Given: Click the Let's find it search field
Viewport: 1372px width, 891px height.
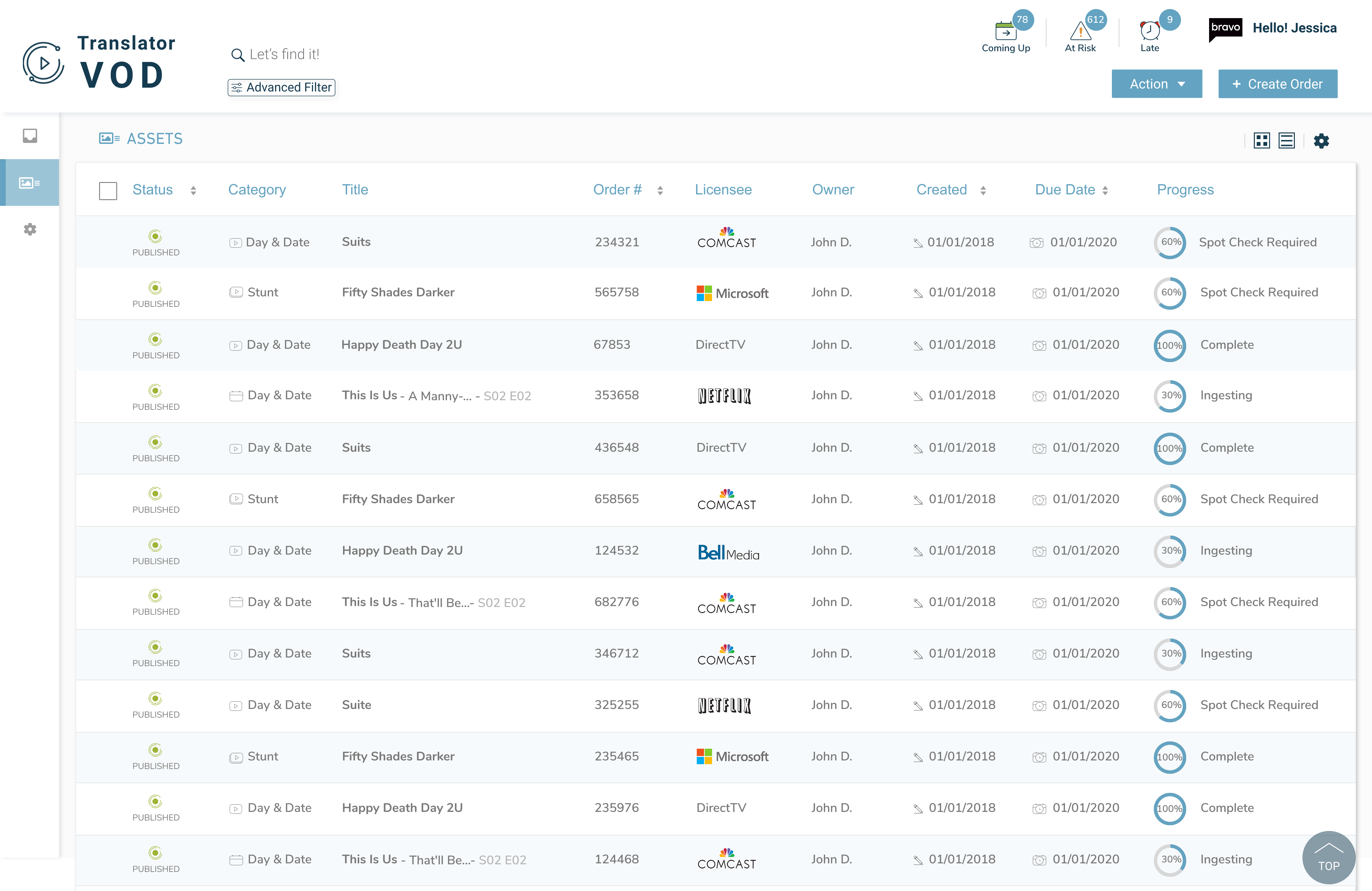Looking at the screenshot, I should (x=284, y=55).
